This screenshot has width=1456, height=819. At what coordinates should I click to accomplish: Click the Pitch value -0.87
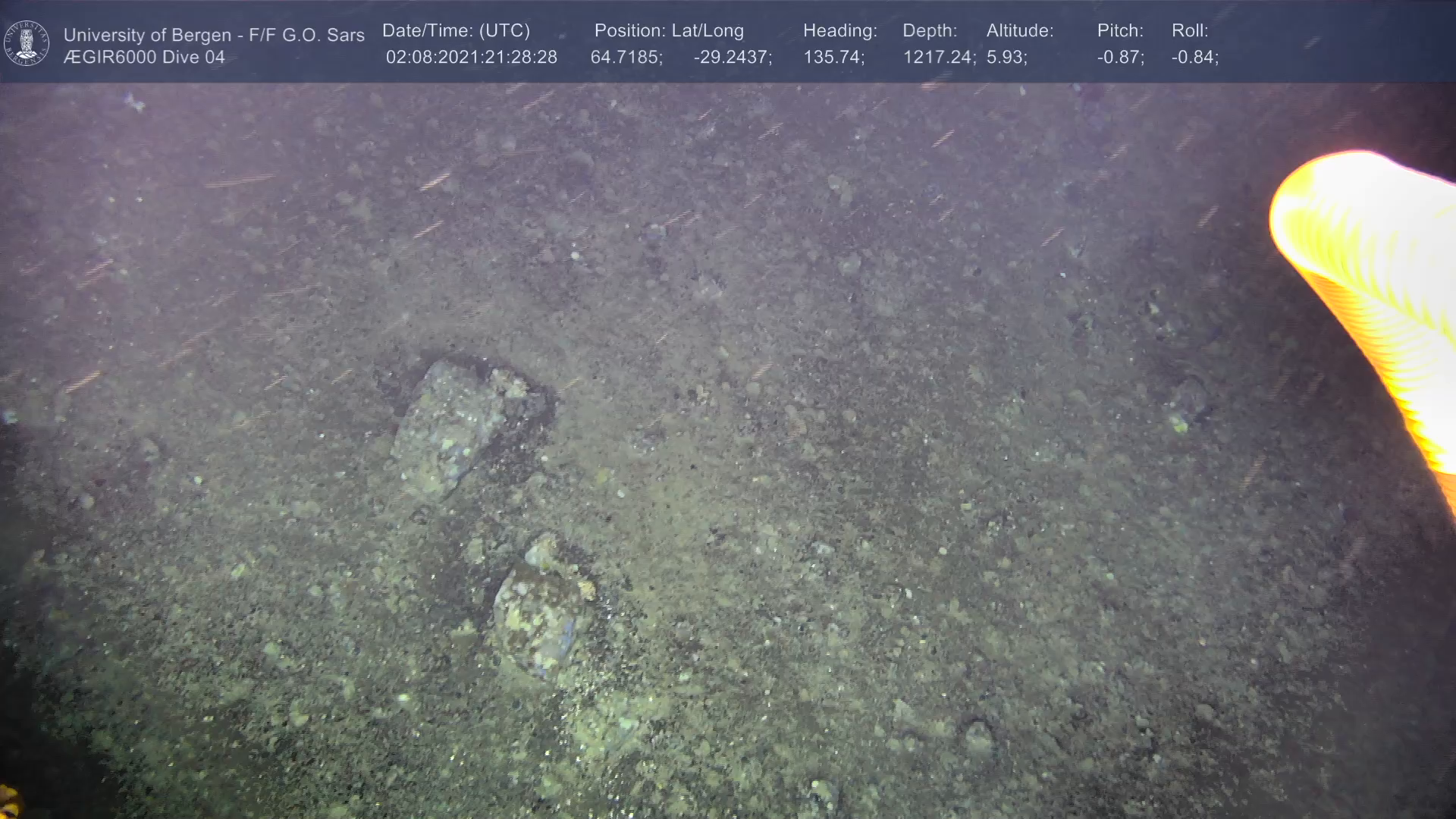click(1120, 58)
